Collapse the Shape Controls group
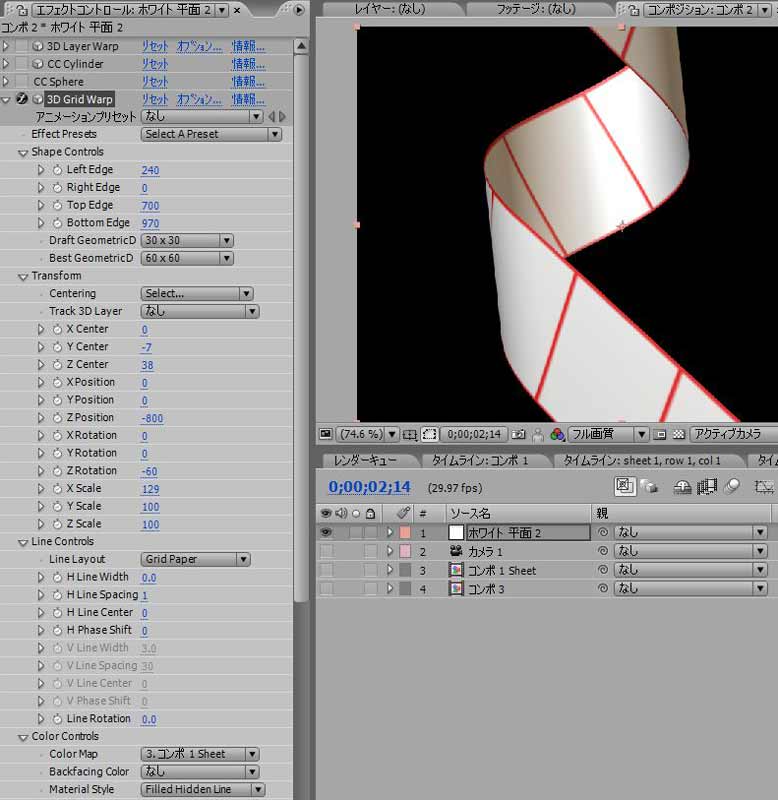This screenshot has width=778, height=800. (x=23, y=153)
